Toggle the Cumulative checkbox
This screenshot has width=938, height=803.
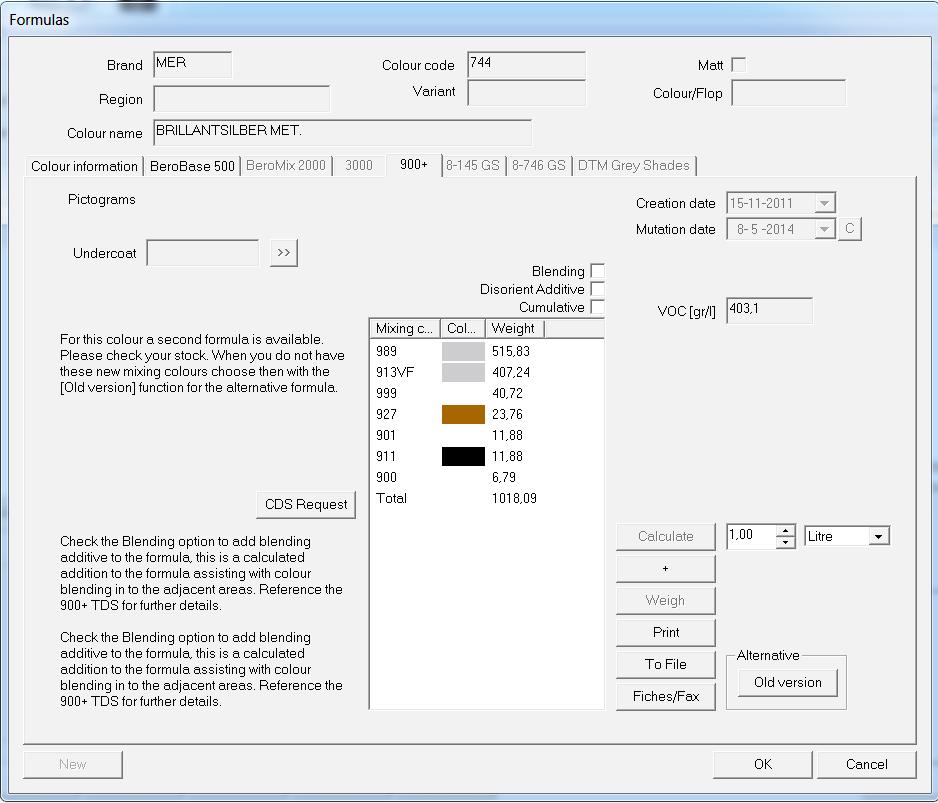597,307
